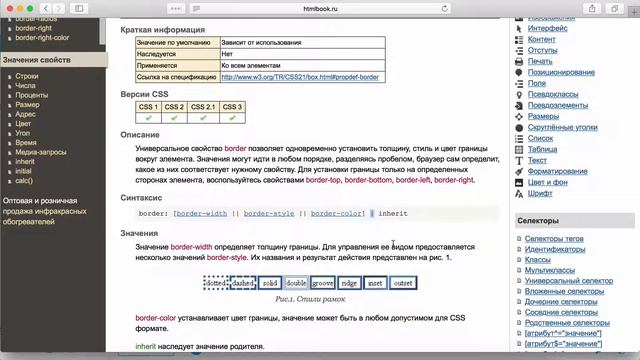Open Медиа-запросы in the sidebar
Viewport: 640px width, 360px height.
pyautogui.click(x=41, y=152)
